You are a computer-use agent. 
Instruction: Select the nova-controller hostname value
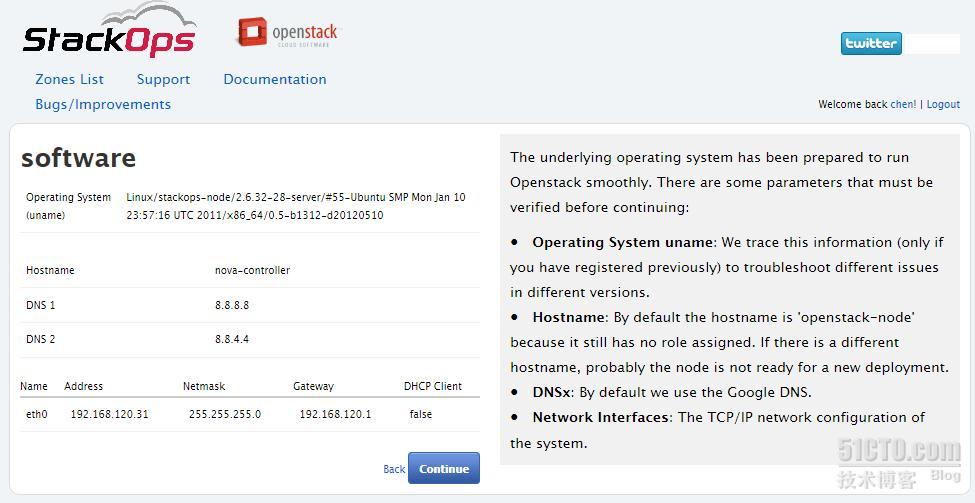pyautogui.click(x=252, y=270)
